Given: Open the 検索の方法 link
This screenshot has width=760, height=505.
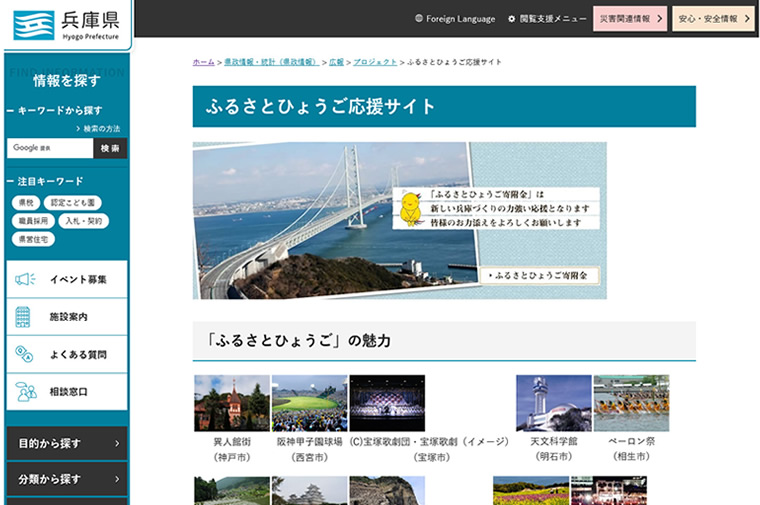Looking at the screenshot, I should coord(101,129).
